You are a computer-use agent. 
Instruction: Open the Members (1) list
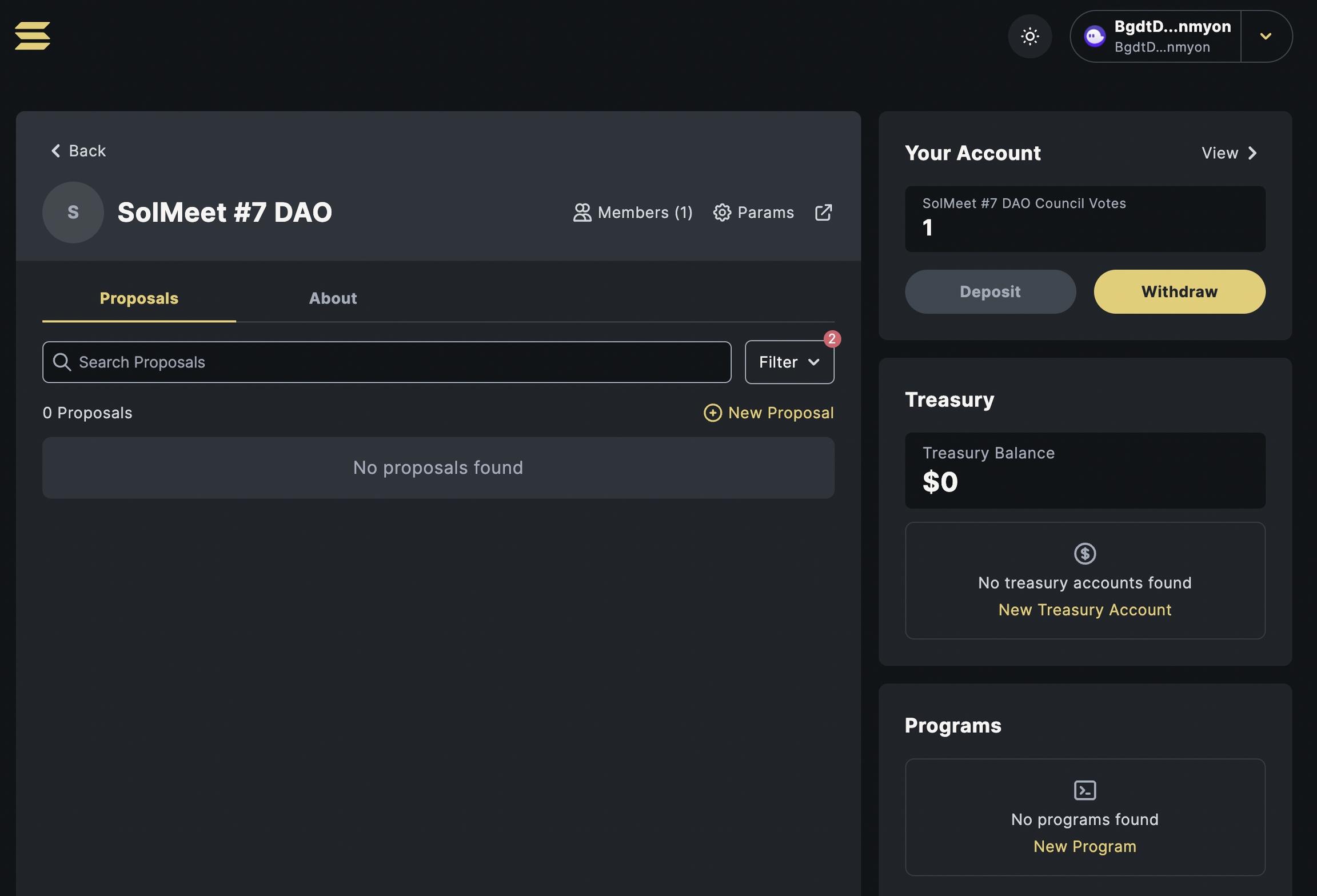click(x=633, y=213)
